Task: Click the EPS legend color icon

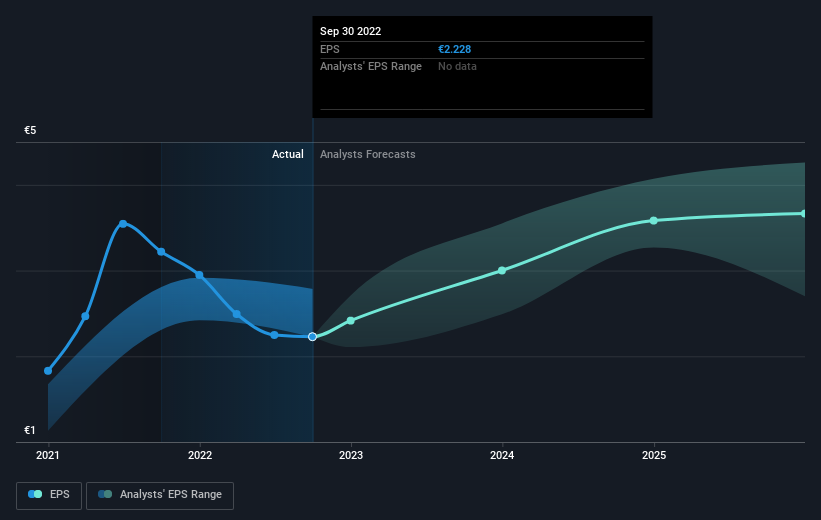Action: tap(35, 494)
